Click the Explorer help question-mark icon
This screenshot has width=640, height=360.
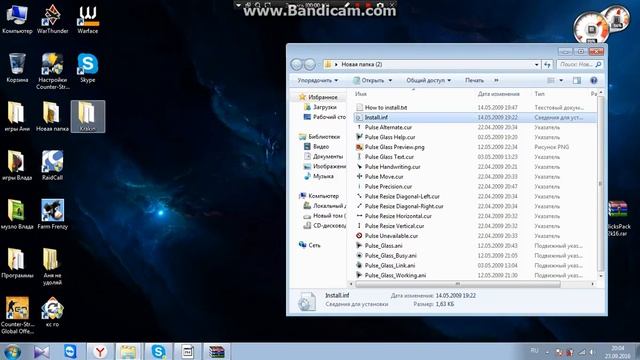click(593, 80)
